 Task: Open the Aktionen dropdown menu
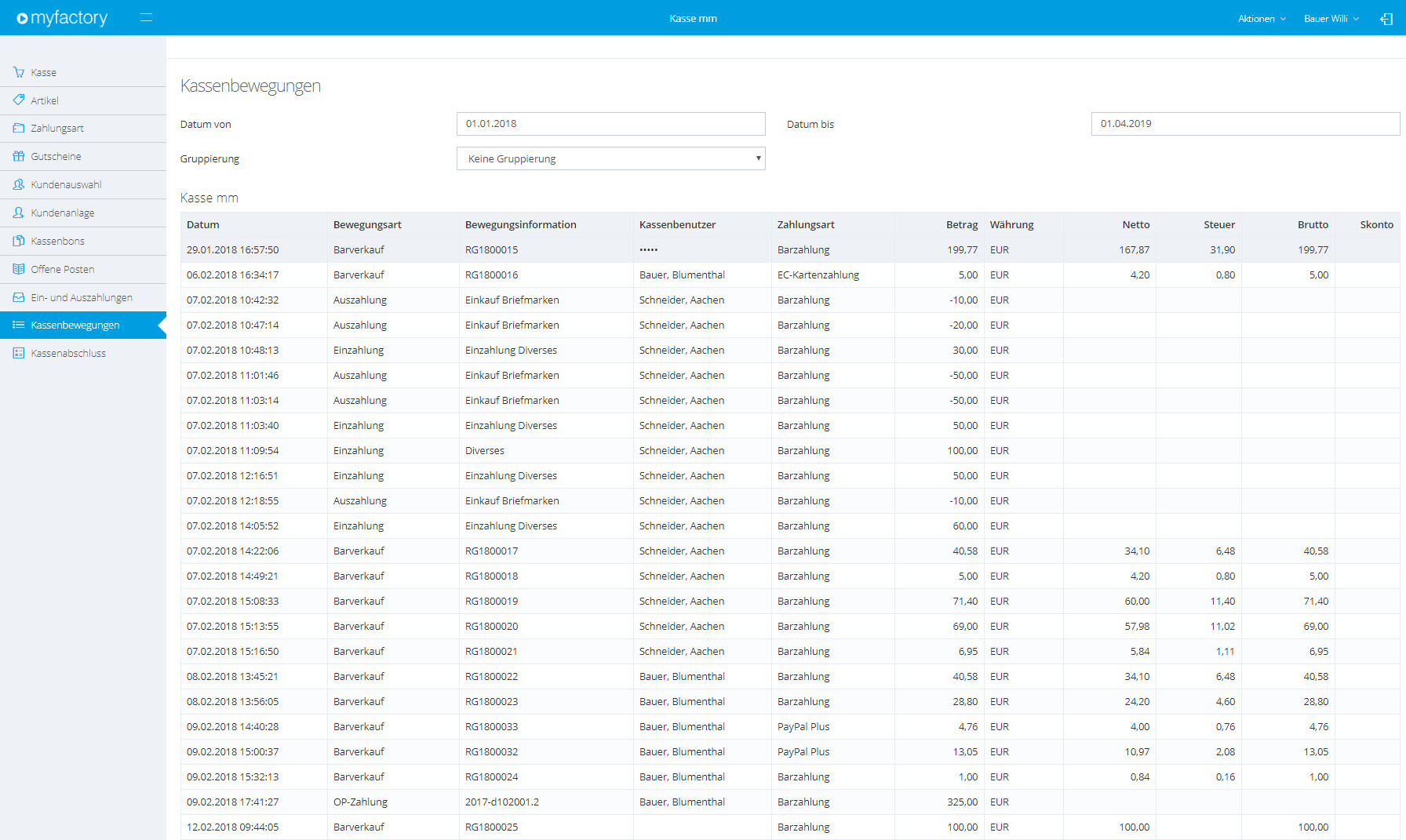click(1262, 19)
